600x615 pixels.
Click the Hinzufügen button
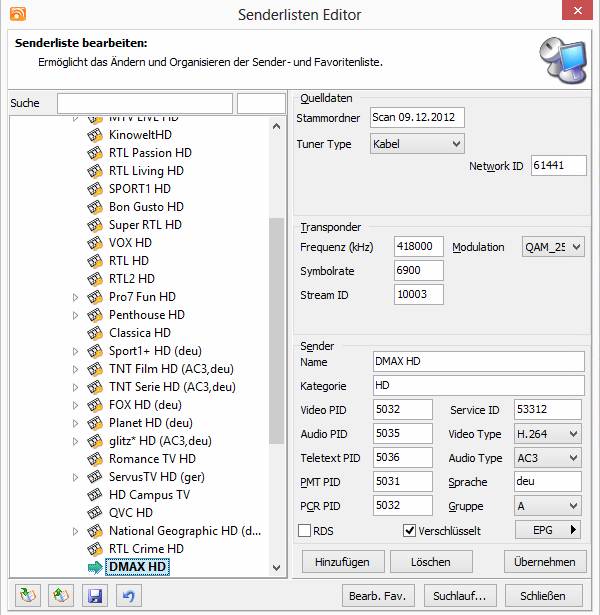click(342, 562)
